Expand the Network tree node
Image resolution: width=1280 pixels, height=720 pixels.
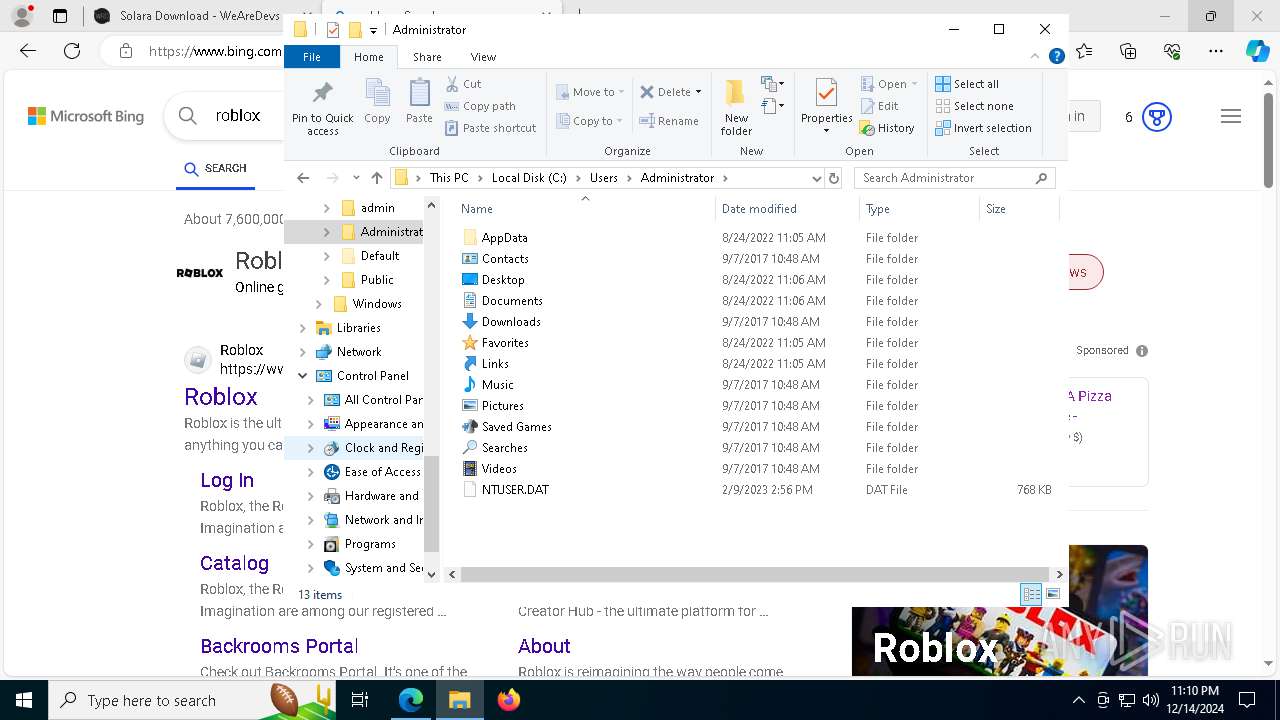[x=302, y=352]
